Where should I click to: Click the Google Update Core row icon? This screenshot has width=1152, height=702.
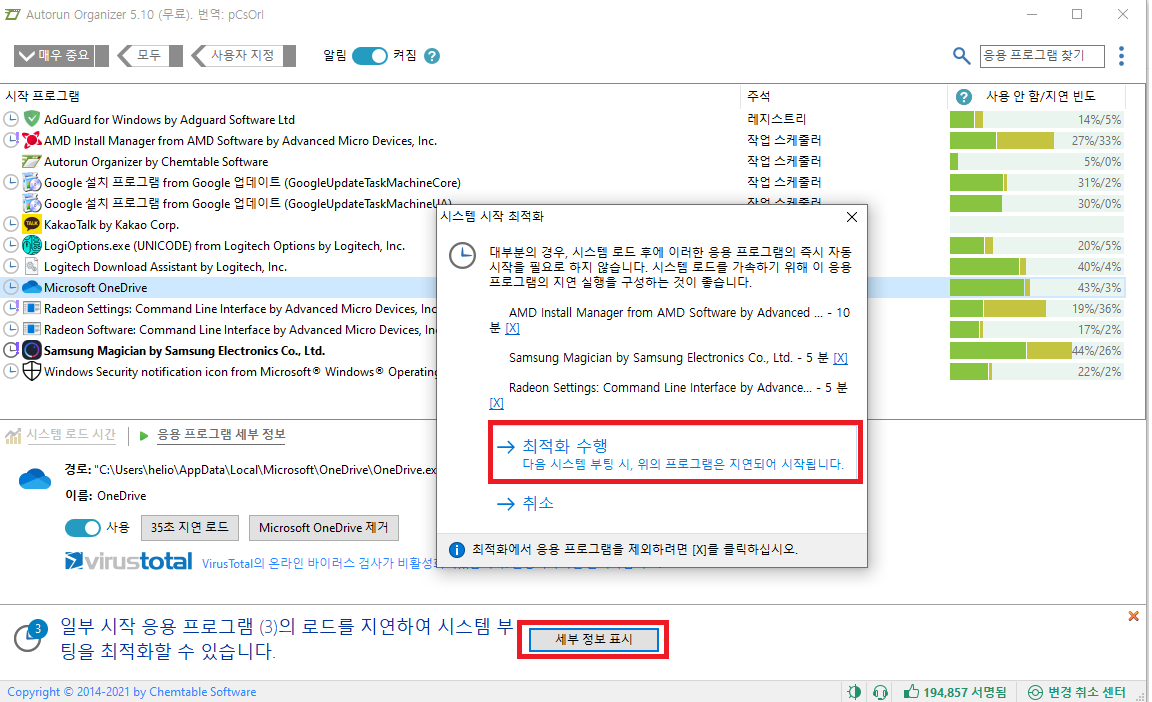coord(32,182)
